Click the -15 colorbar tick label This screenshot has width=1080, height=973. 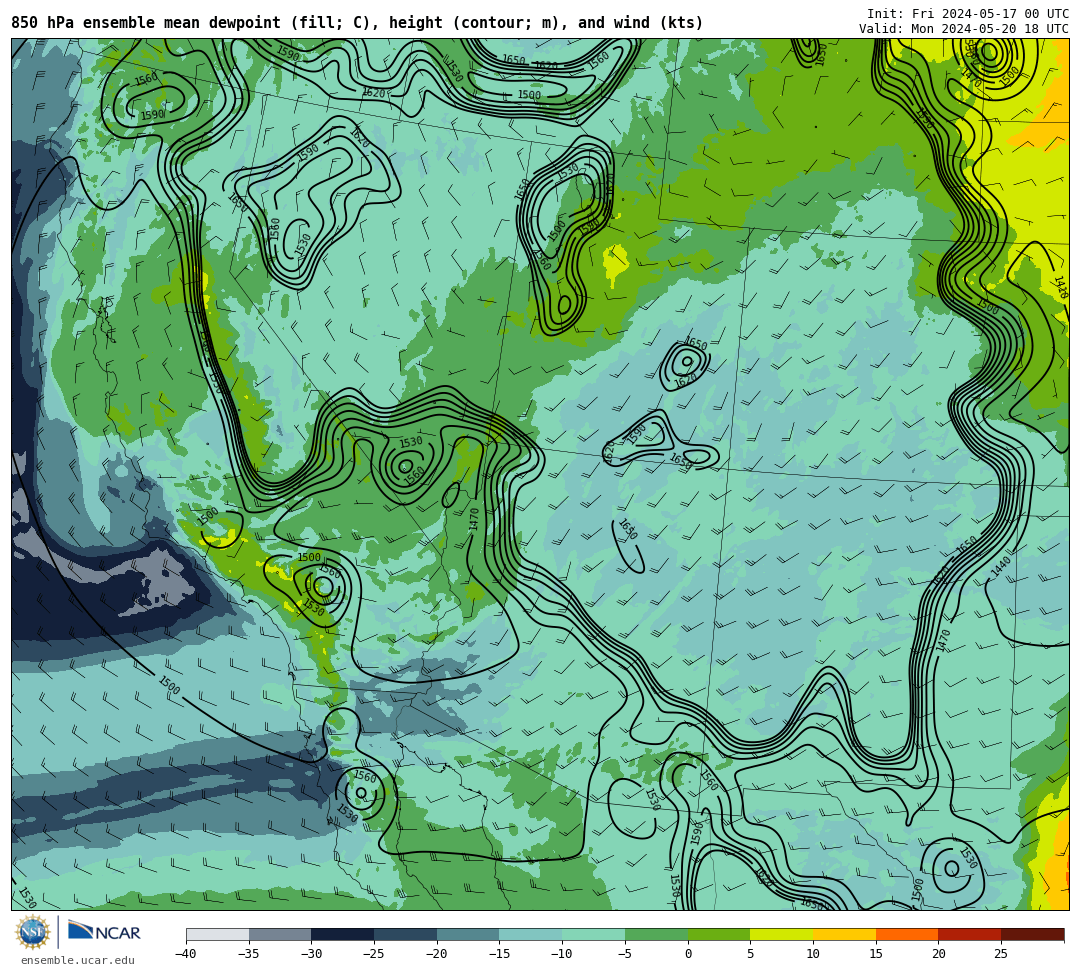tap(499, 954)
